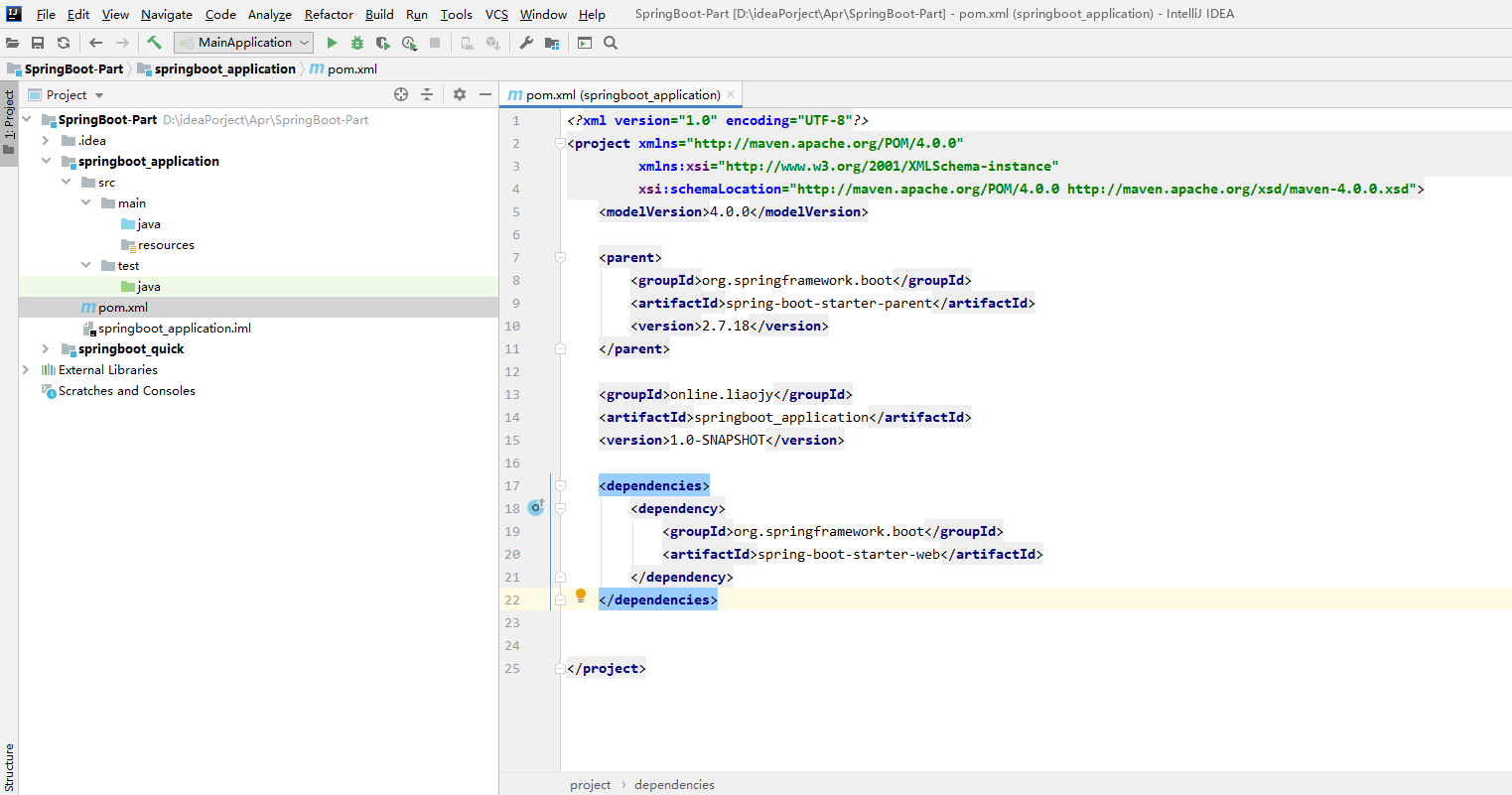Click the project breadcrumb at editor bottom
This screenshot has height=795, width=1512.
coord(591,784)
